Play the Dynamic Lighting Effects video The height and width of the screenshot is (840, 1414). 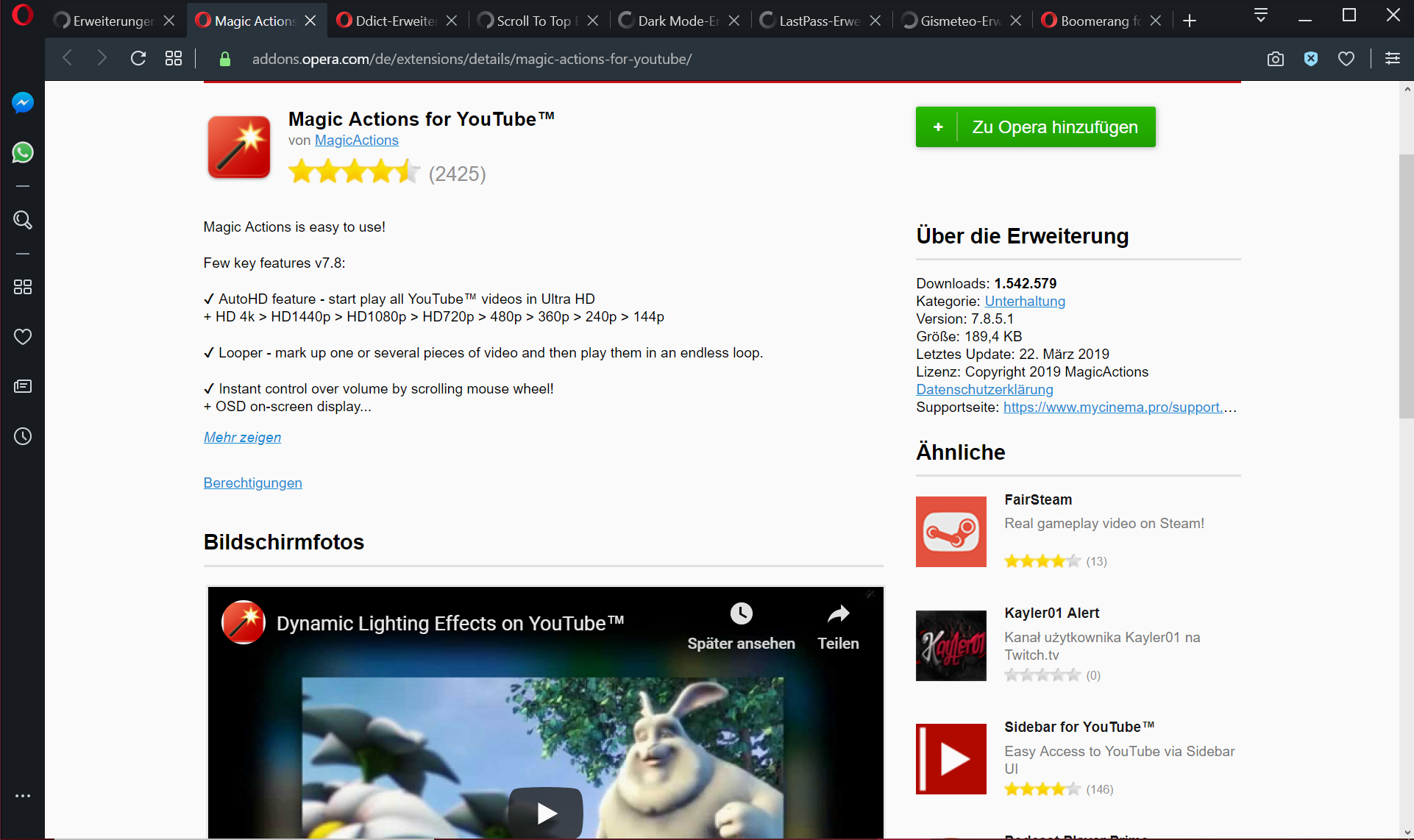tap(546, 812)
